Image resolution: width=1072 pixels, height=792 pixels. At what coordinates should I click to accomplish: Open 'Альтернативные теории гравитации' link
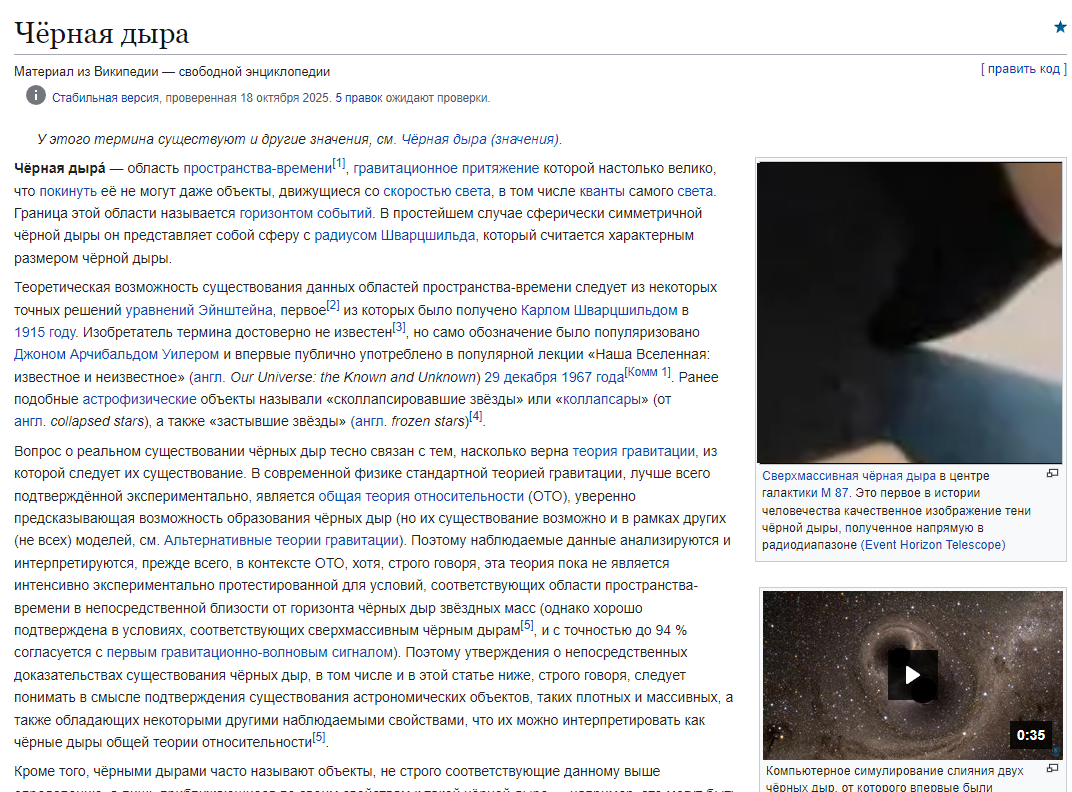coord(281,540)
